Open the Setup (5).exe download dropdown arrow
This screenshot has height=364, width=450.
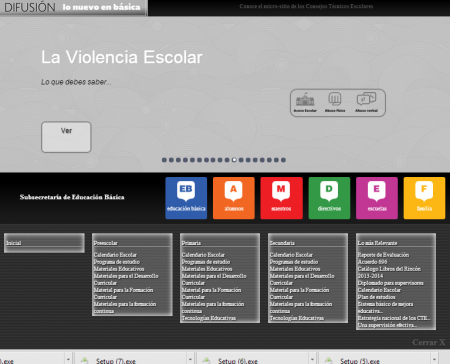pyautogui.click(x=434, y=359)
